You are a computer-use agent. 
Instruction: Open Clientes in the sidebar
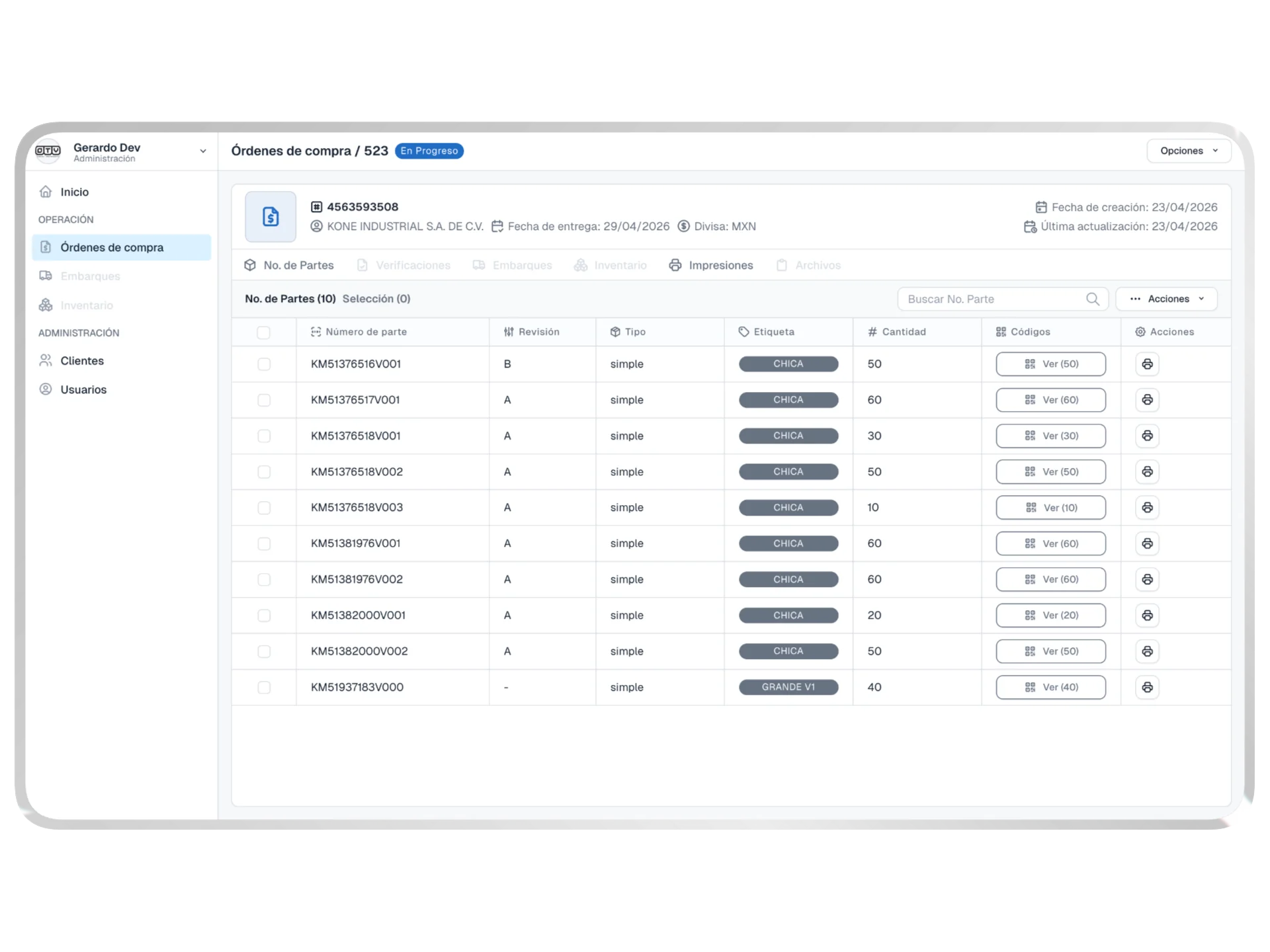82,361
